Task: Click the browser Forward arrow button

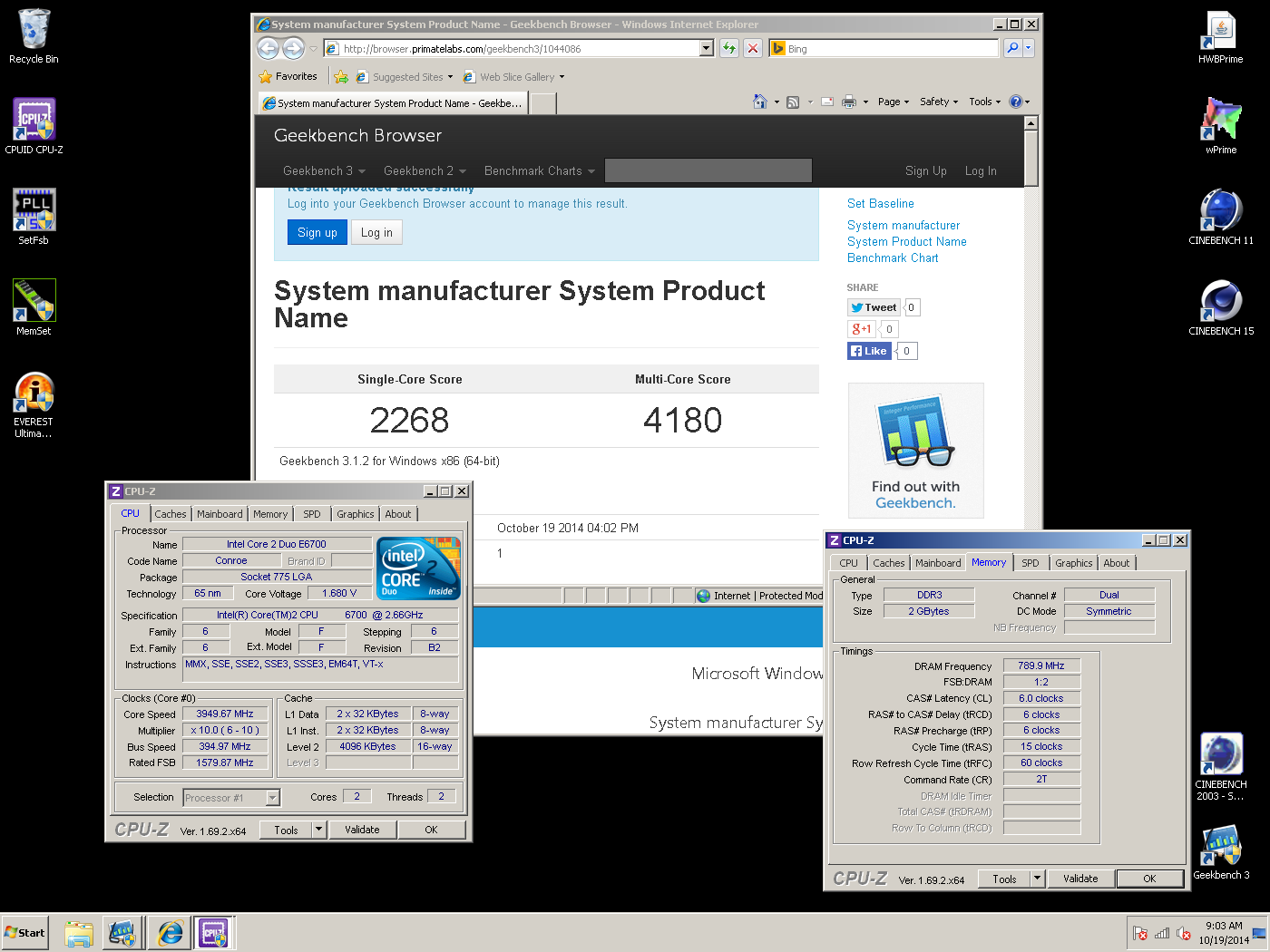Action: (293, 48)
